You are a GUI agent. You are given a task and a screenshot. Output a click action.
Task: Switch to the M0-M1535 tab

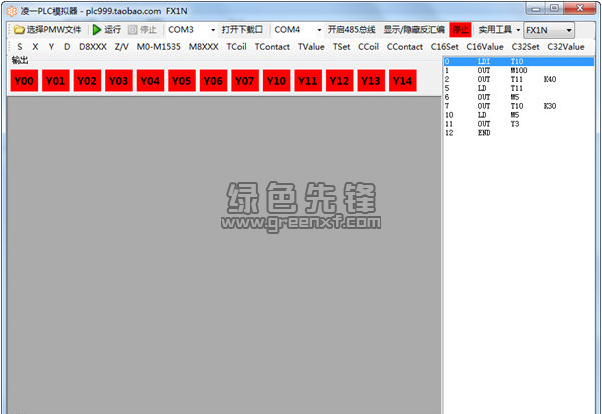coord(158,46)
